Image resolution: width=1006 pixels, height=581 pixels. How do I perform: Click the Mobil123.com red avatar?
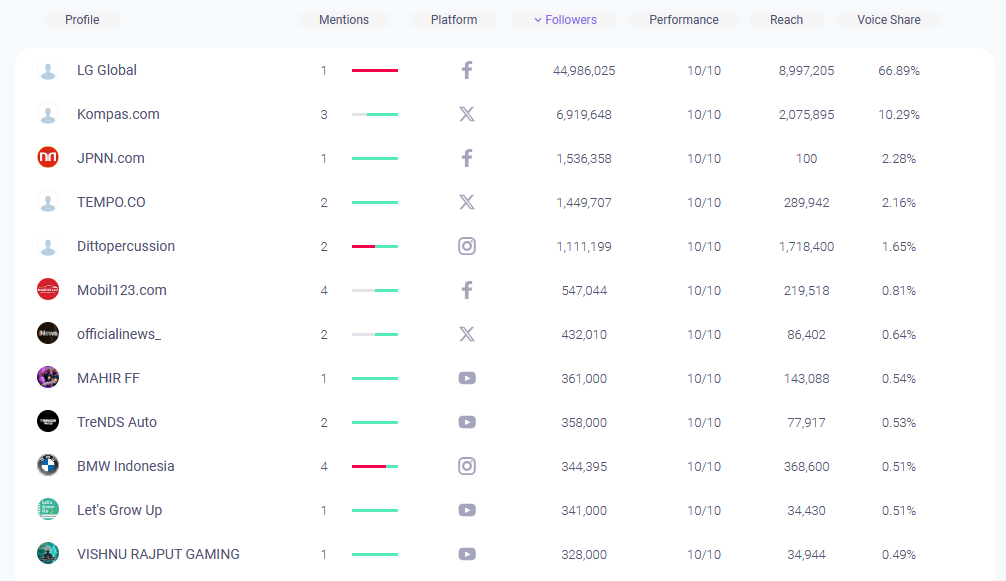(x=48, y=289)
